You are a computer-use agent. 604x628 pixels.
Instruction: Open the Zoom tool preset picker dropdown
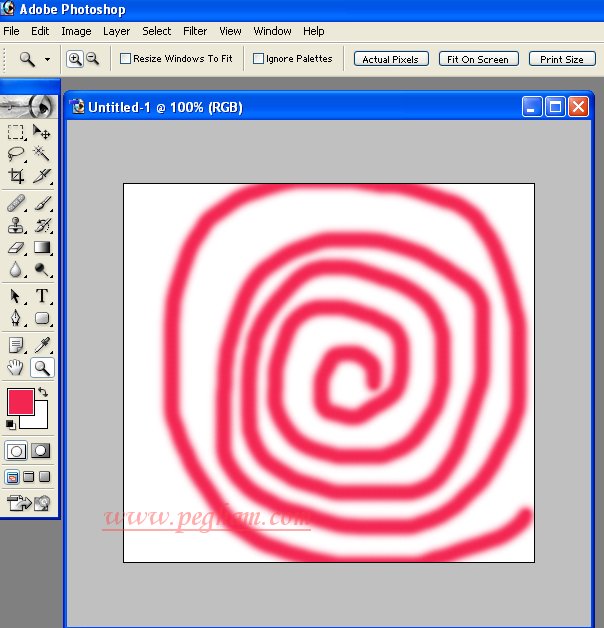[47, 60]
